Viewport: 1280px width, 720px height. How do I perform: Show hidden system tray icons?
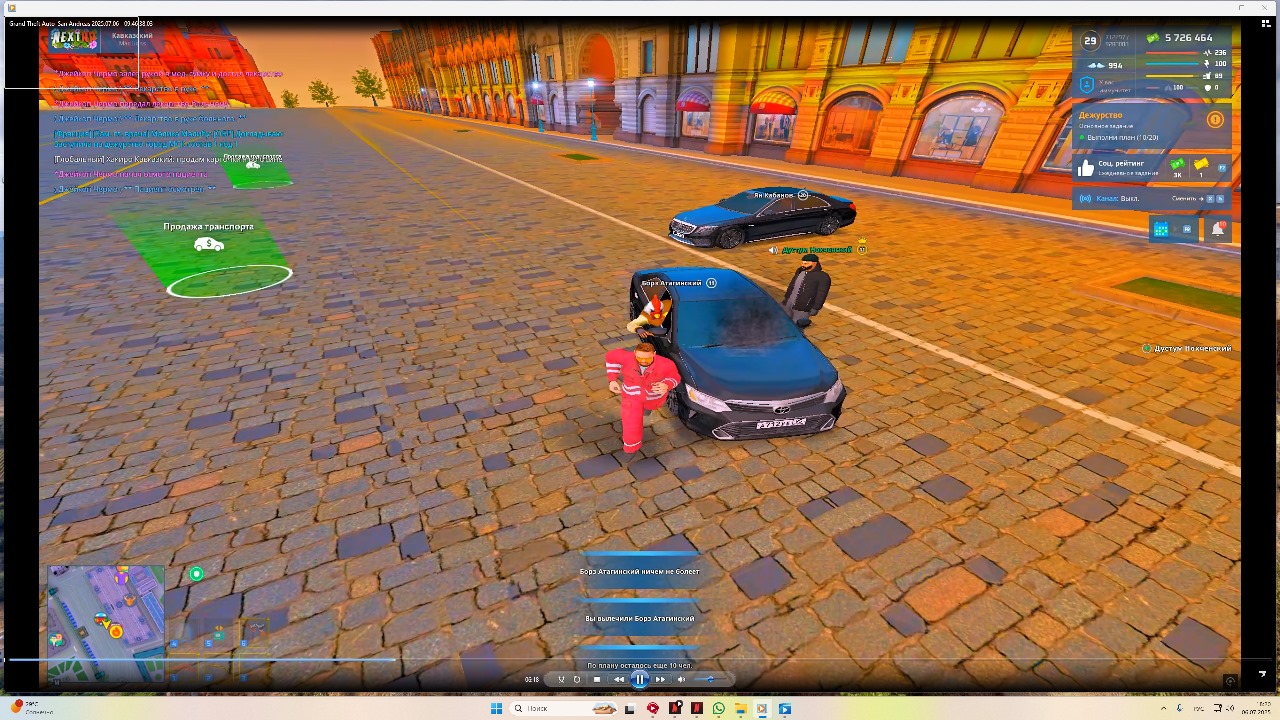point(1163,708)
